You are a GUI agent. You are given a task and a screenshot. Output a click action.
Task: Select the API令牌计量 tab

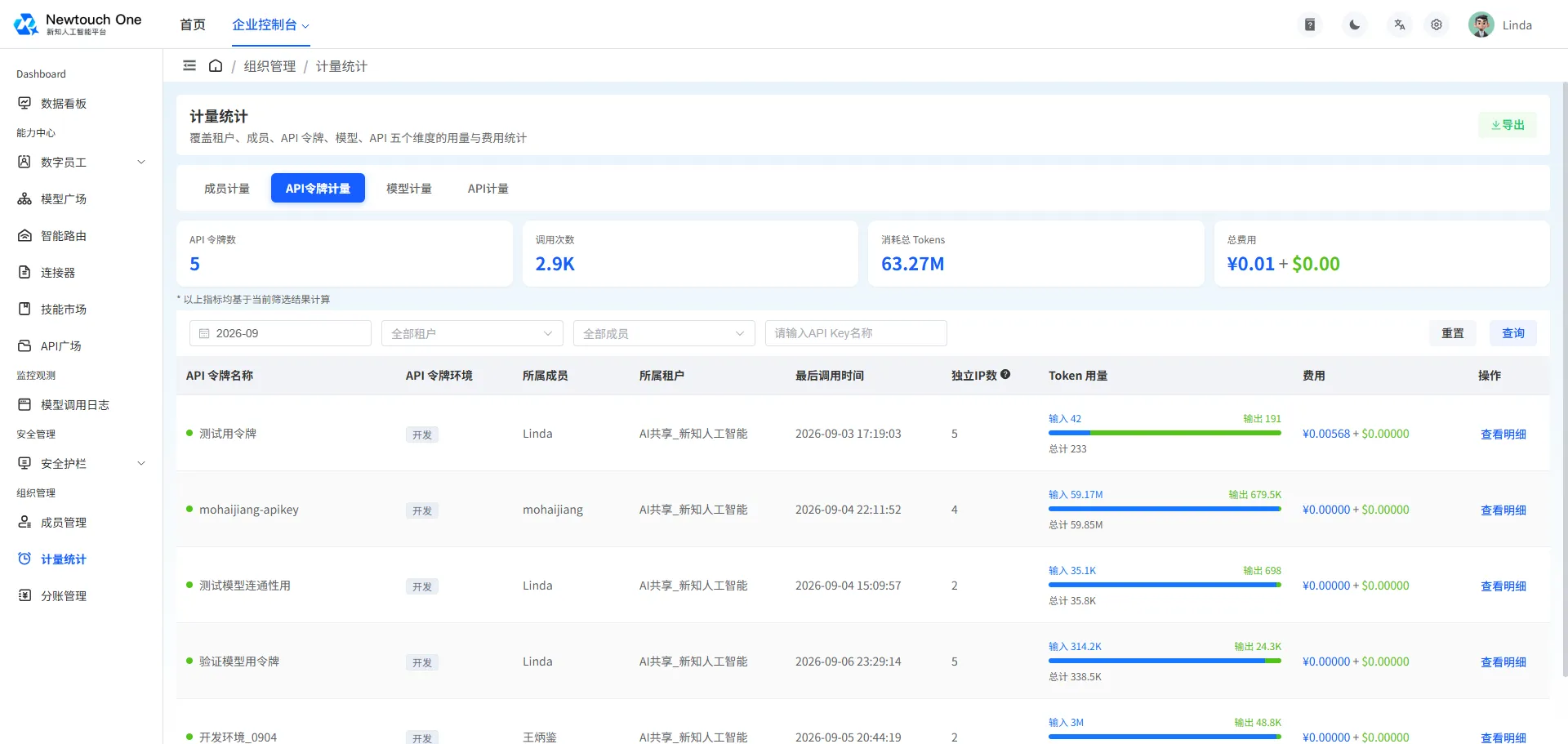[x=318, y=189]
